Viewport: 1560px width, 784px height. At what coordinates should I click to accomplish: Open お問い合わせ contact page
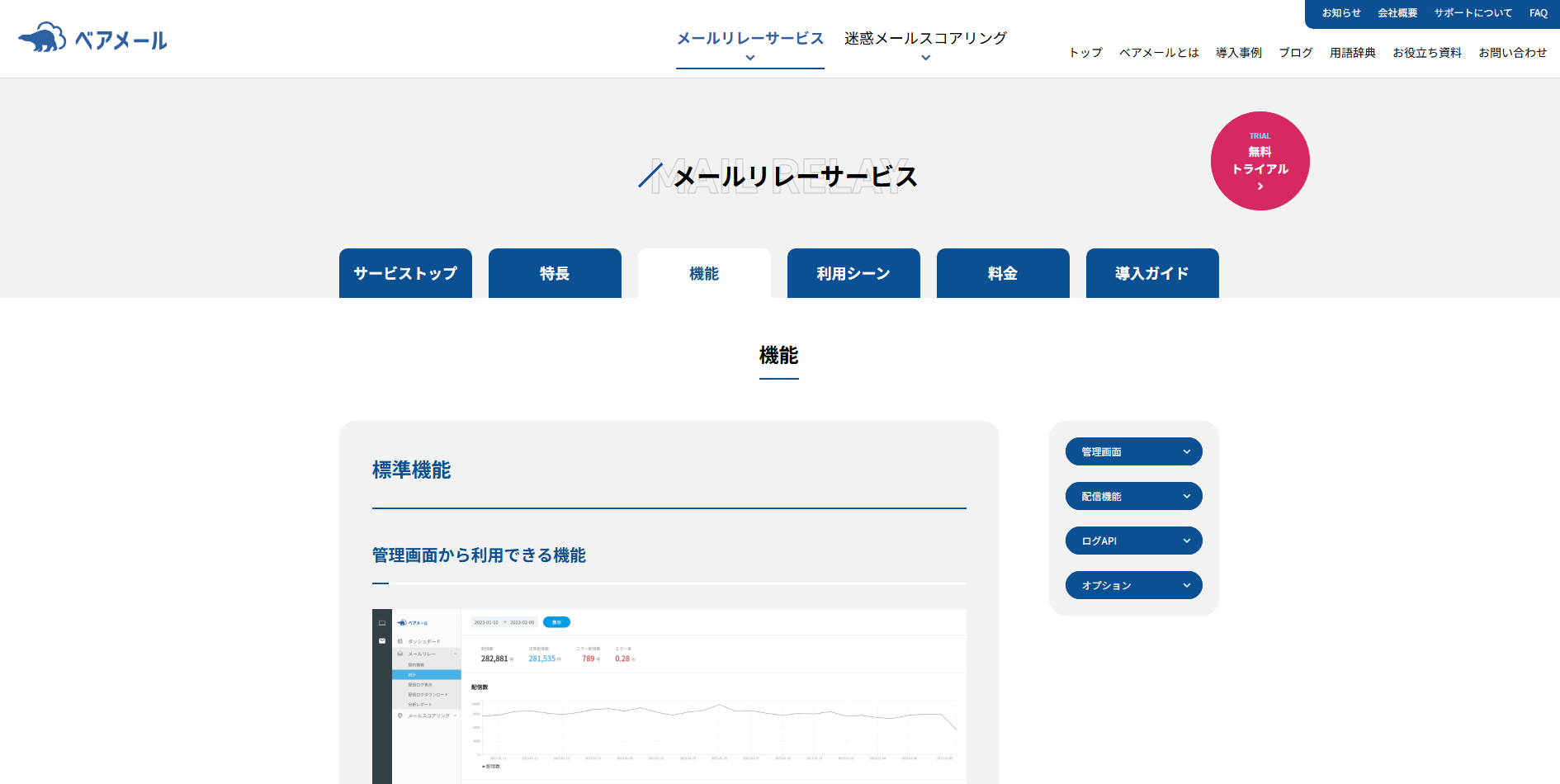tap(1513, 52)
